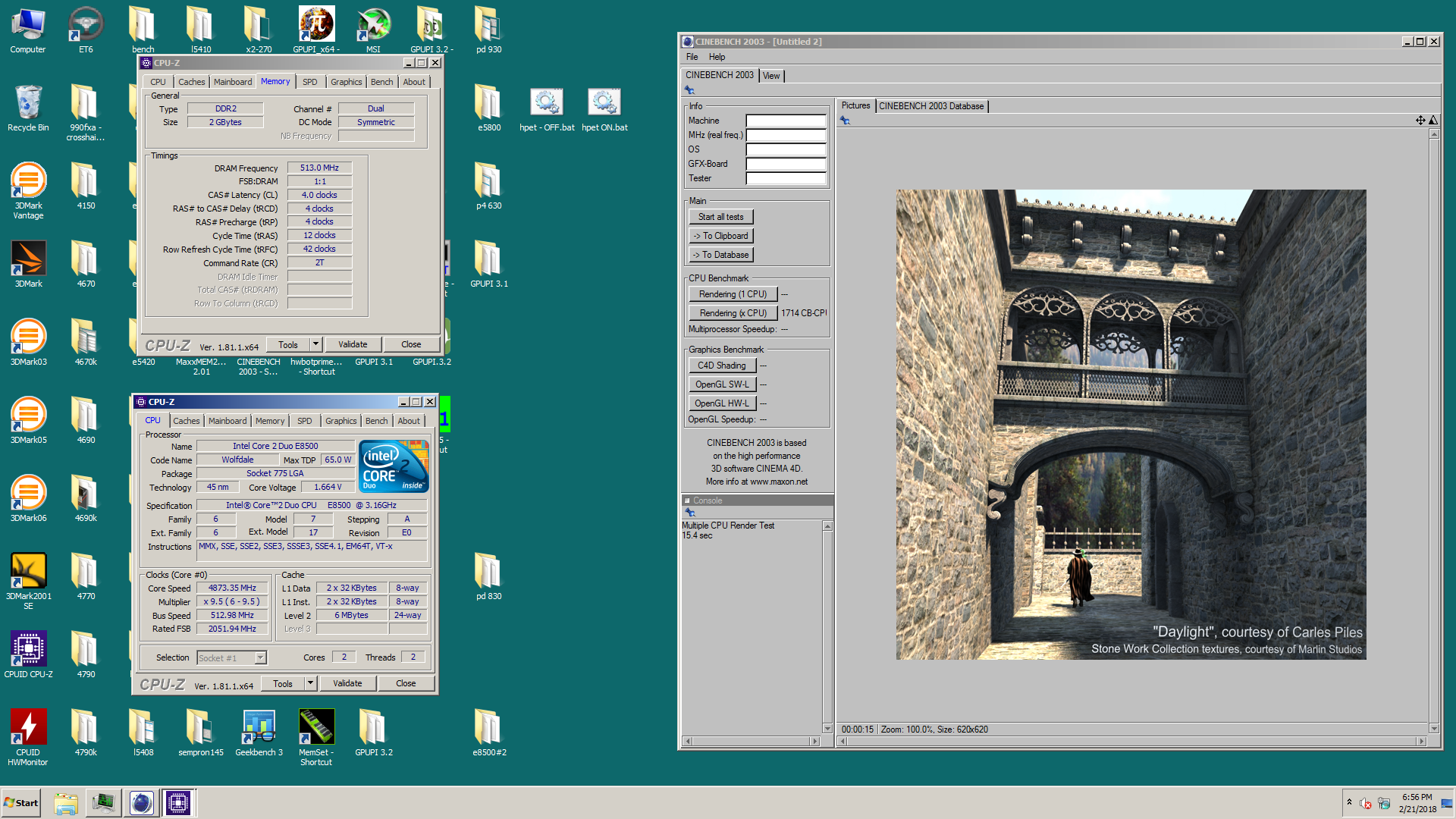Viewport: 1456px width, 819px height.
Task: Open Windows Explorer from taskbar
Action: 66,802
